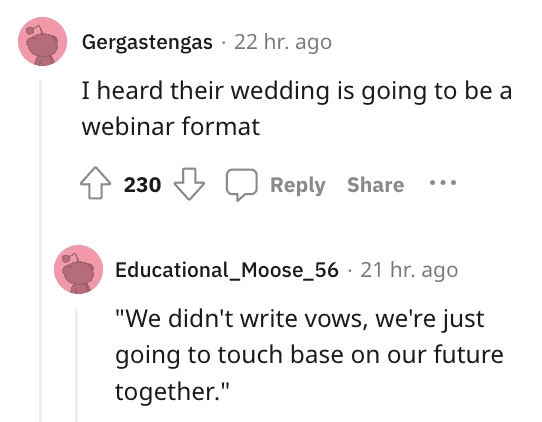Click the 22 hr. ago timestamp

[283, 42]
